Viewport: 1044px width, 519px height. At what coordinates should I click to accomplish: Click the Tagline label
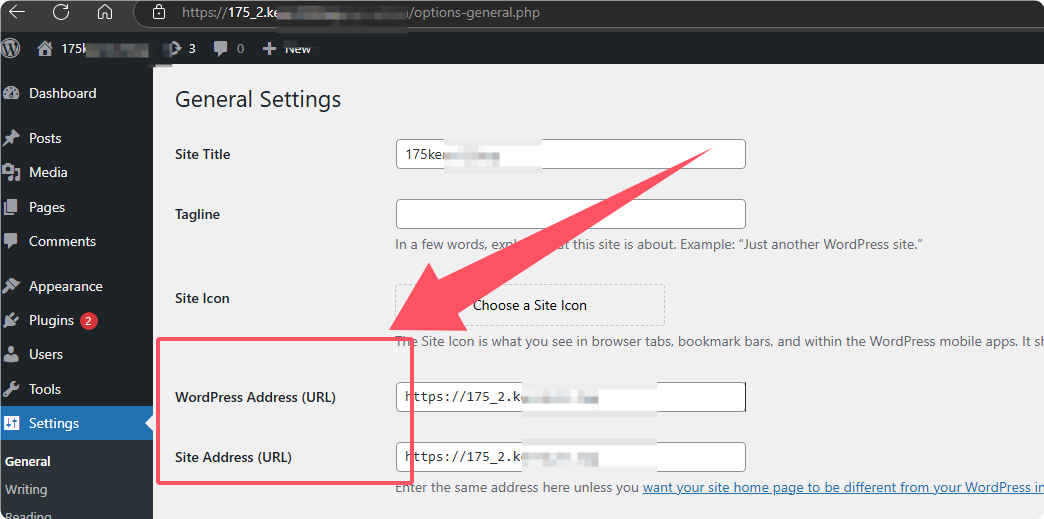(197, 215)
